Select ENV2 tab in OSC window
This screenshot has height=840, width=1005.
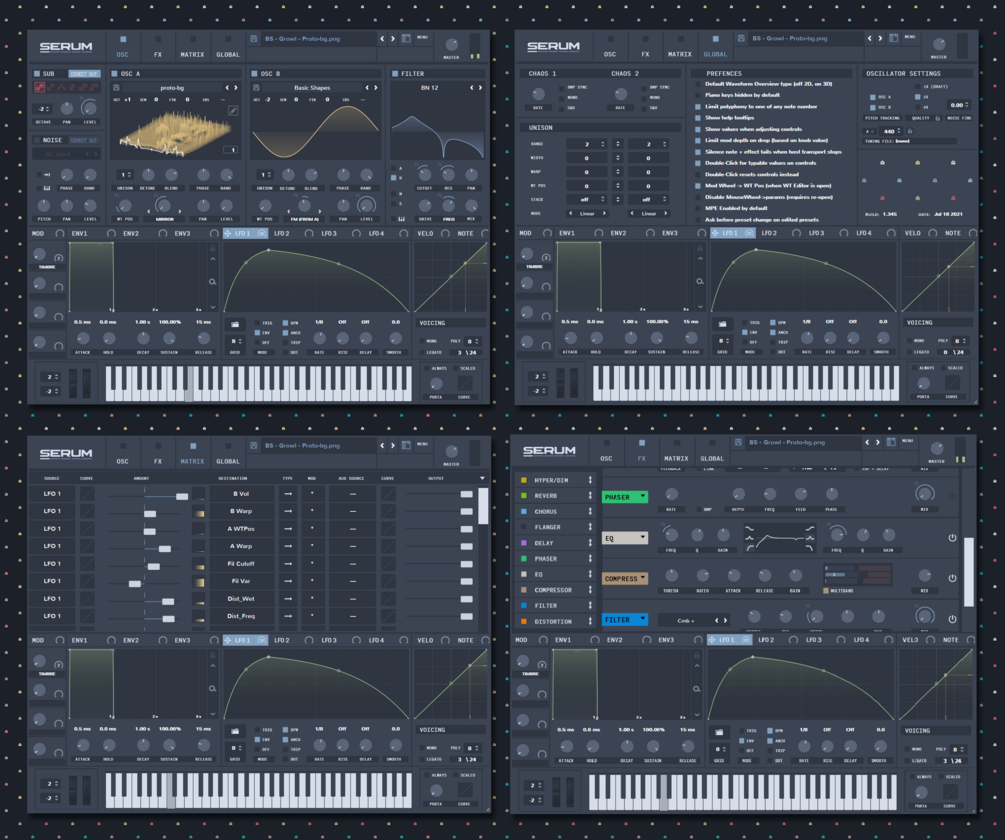pyautogui.click(x=131, y=233)
